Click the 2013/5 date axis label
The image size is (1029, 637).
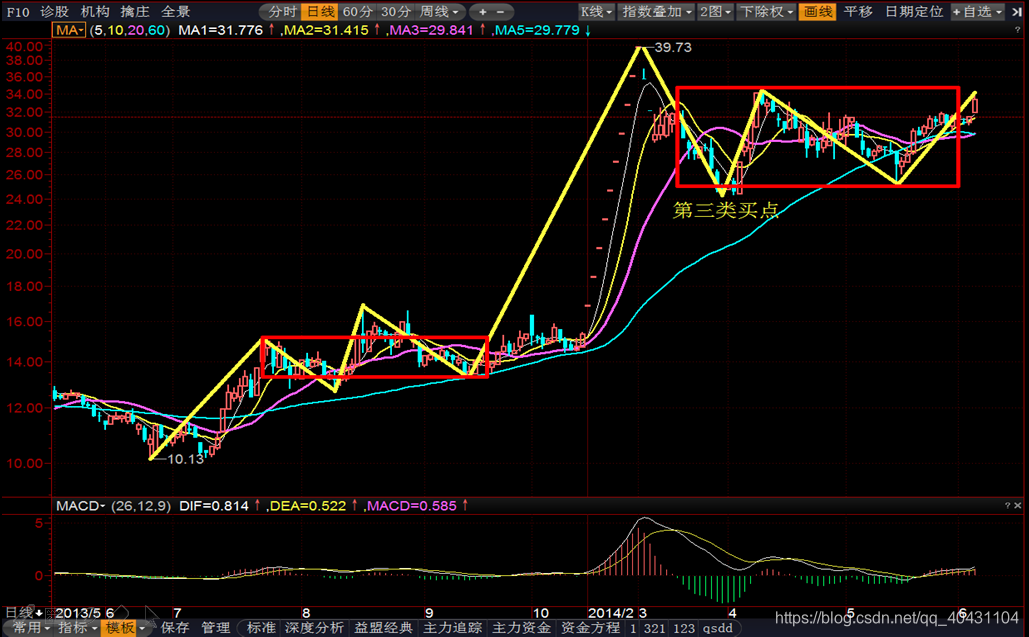click(x=78, y=613)
